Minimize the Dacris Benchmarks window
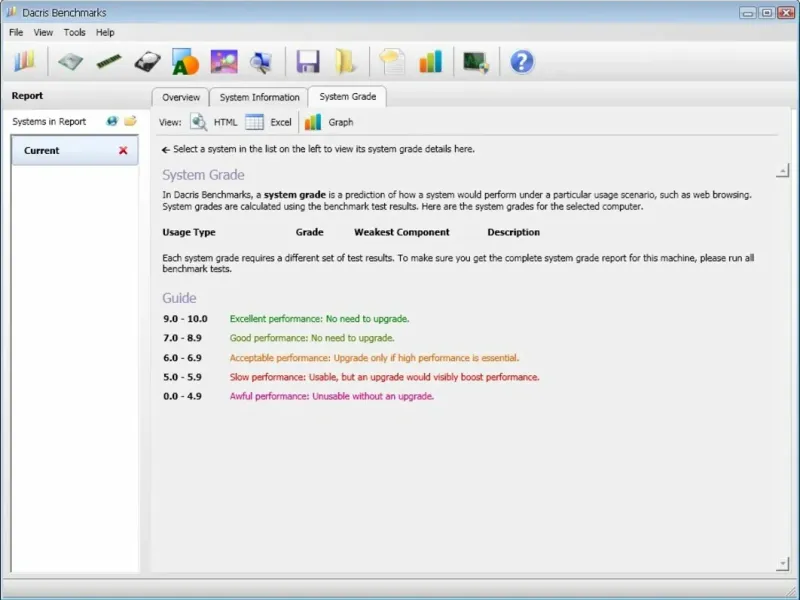The image size is (800, 600). (747, 13)
